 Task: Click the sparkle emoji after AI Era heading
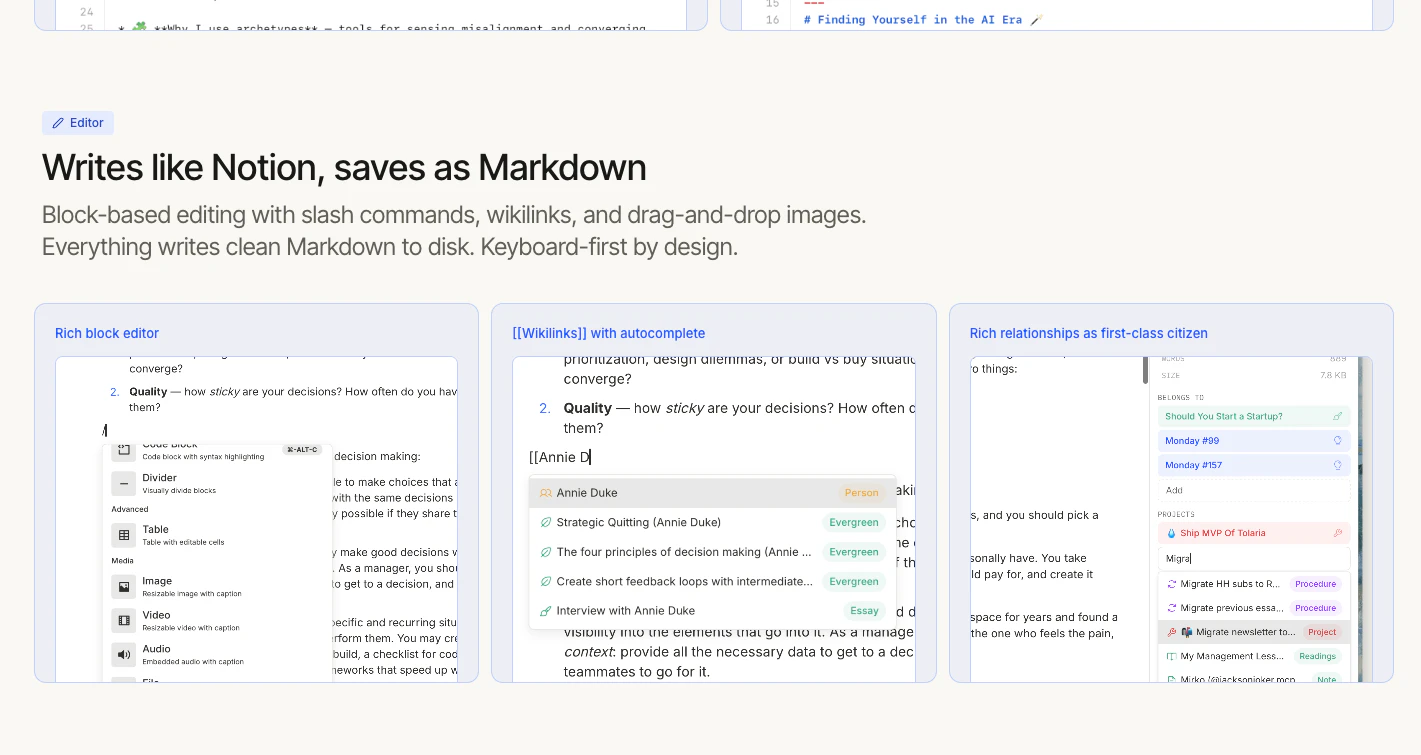pyautogui.click(x=1036, y=20)
